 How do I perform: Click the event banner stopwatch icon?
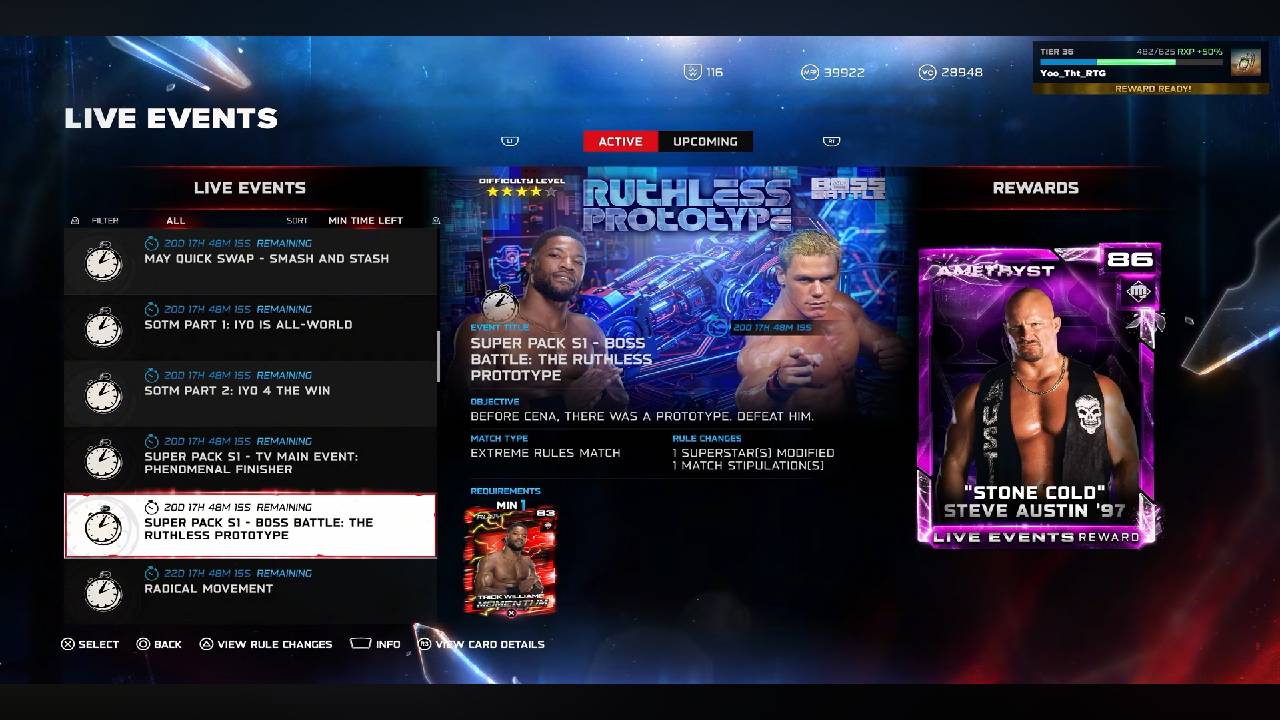pos(500,304)
